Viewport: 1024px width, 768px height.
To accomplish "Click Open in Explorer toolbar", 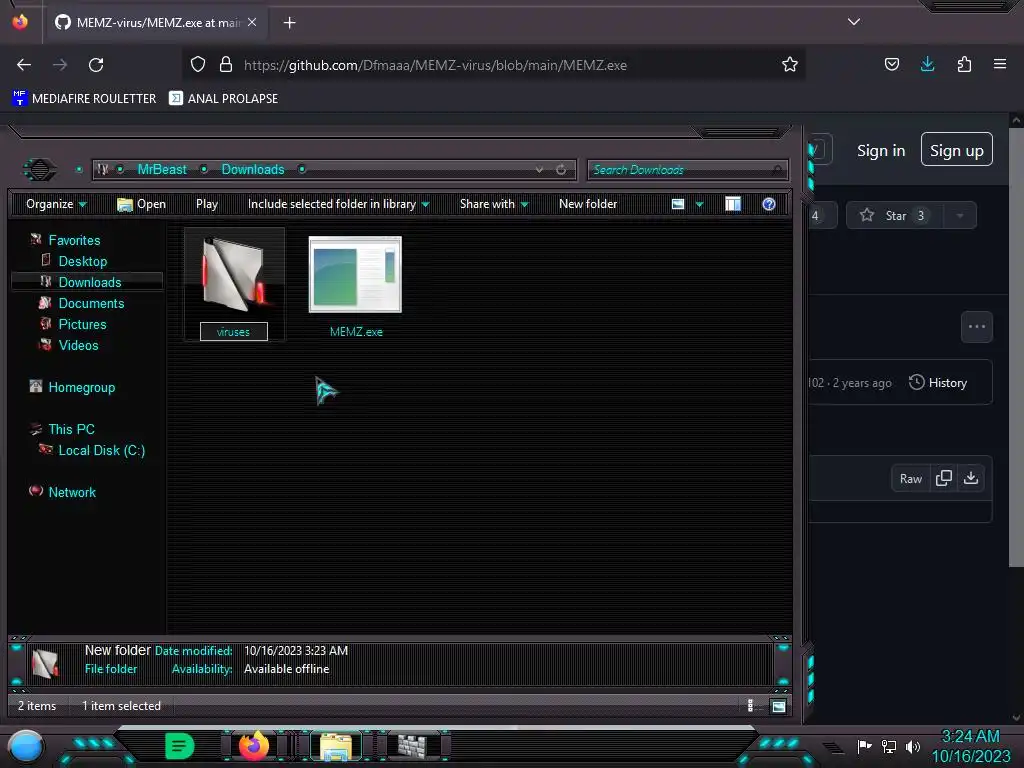I will [x=141, y=204].
